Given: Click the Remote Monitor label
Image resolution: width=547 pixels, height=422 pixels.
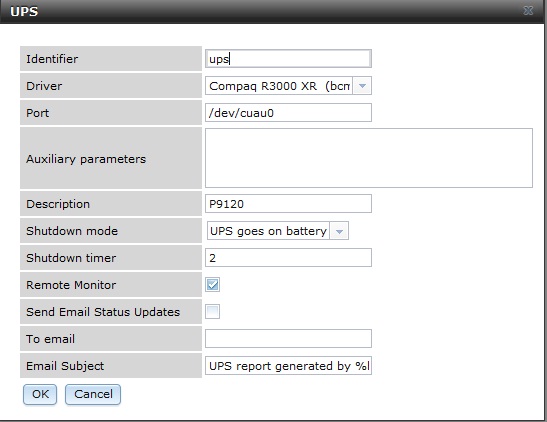Looking at the screenshot, I should tap(71, 285).
